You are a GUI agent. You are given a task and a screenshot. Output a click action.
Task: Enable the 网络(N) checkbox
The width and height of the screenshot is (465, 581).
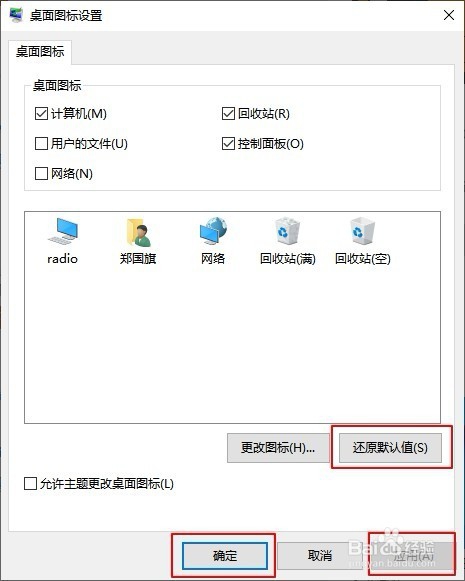41,173
